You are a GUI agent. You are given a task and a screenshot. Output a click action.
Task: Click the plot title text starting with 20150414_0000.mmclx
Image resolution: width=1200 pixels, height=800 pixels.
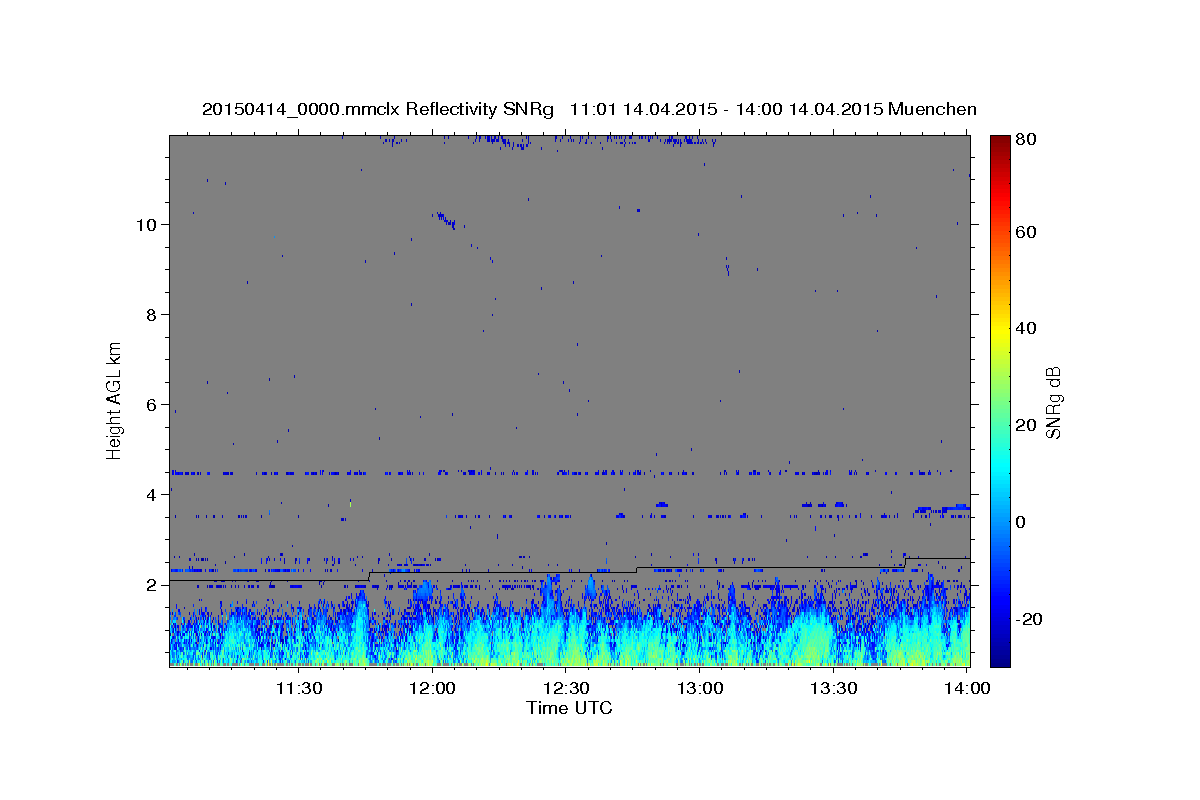point(589,109)
